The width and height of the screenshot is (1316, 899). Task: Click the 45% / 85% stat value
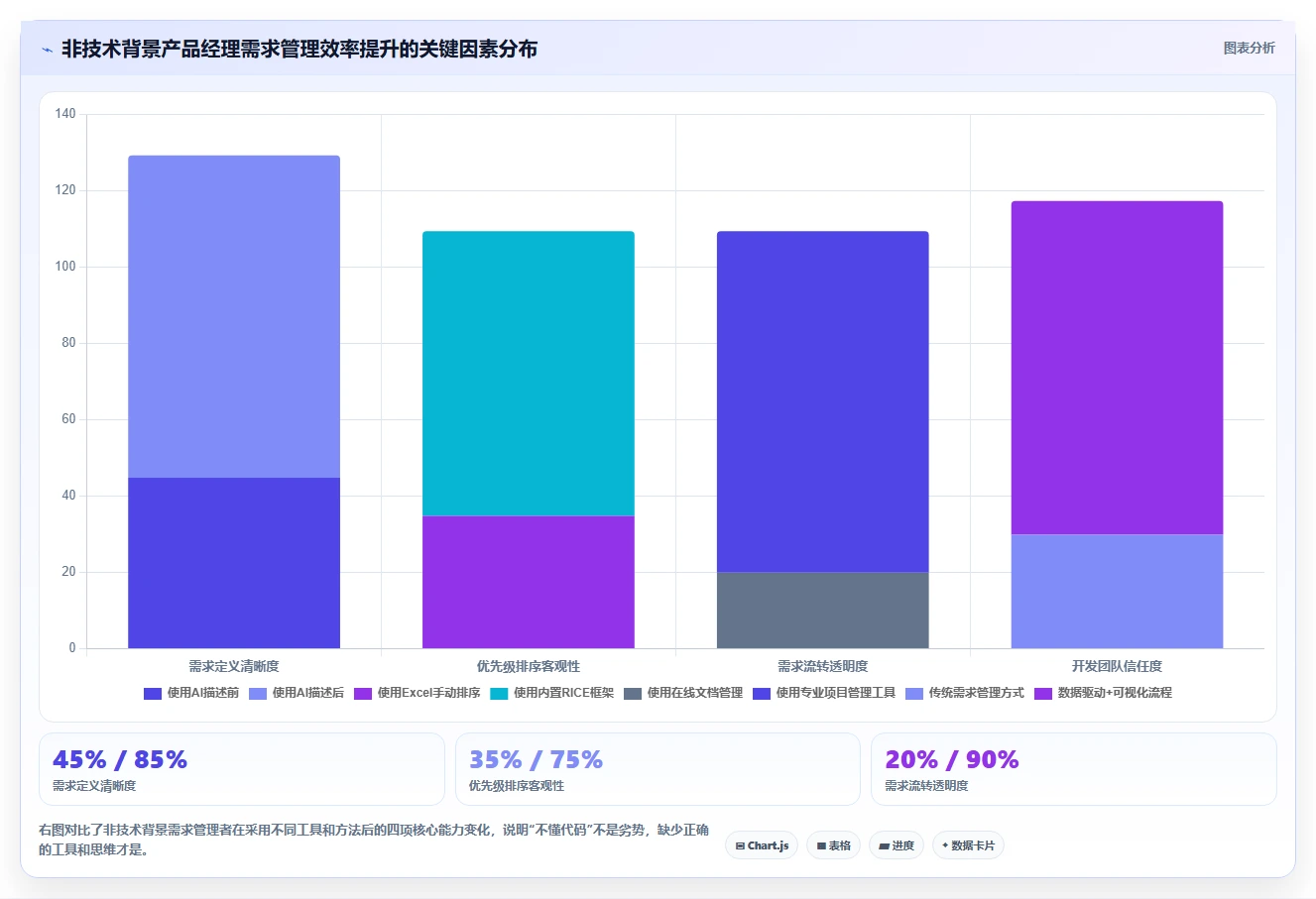coord(120,759)
